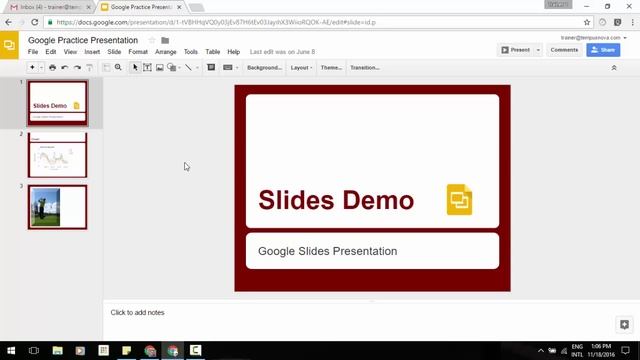
Task: Click the Slides home logo icon
Action: 9,45
